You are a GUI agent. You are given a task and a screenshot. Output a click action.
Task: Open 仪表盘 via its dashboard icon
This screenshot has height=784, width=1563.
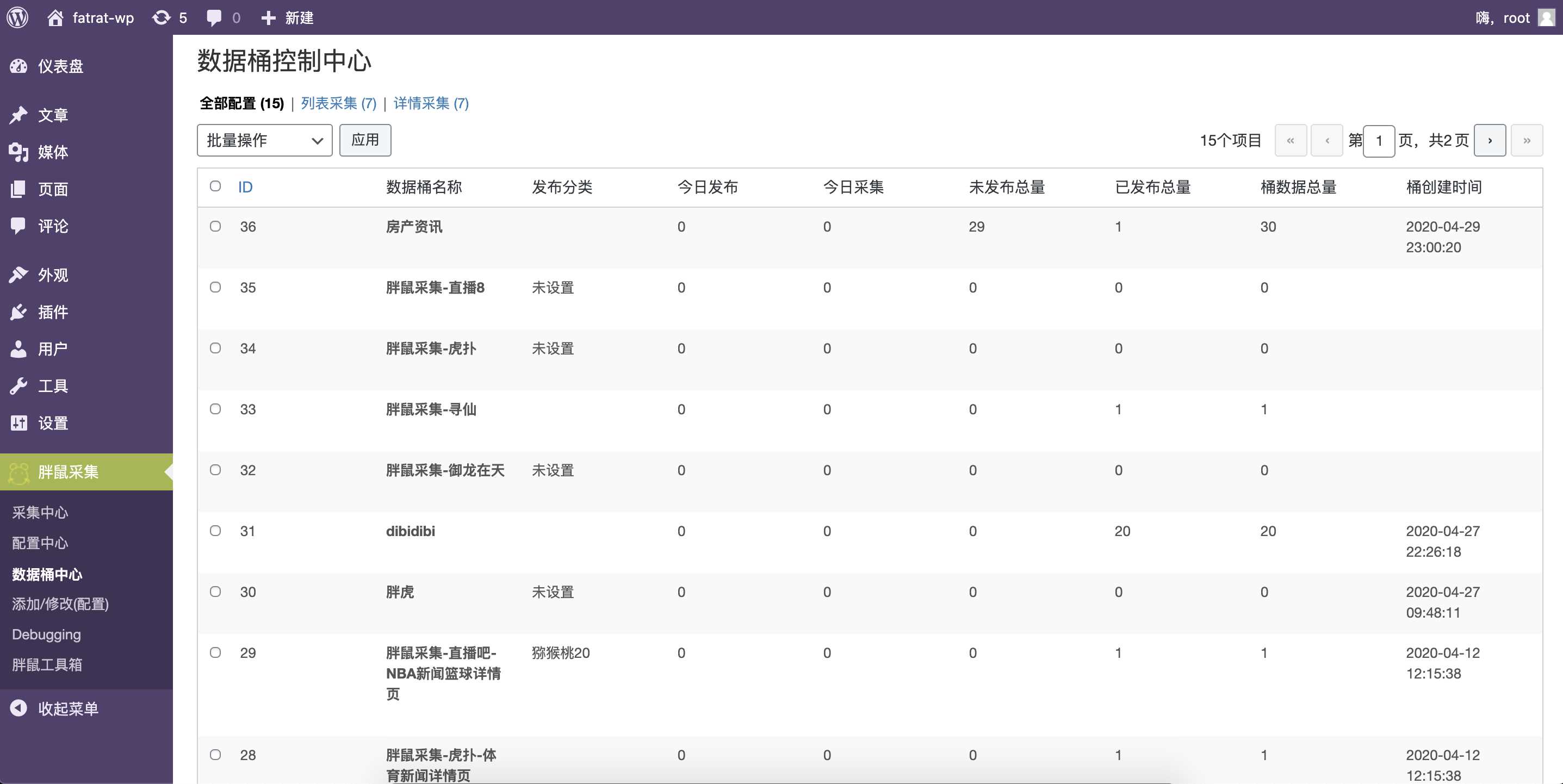click(20, 66)
